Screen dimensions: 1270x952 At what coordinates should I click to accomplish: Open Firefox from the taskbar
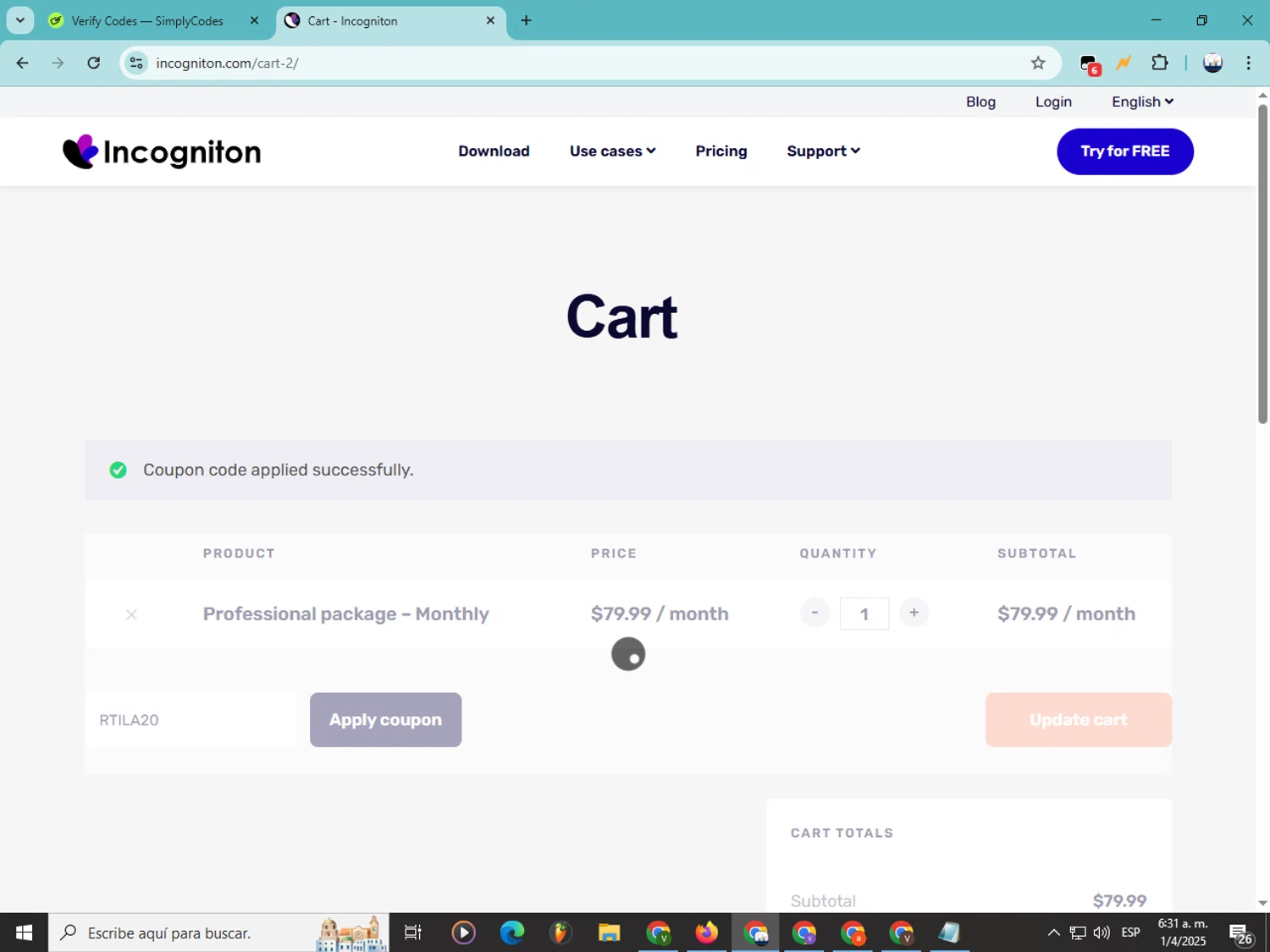point(706,933)
